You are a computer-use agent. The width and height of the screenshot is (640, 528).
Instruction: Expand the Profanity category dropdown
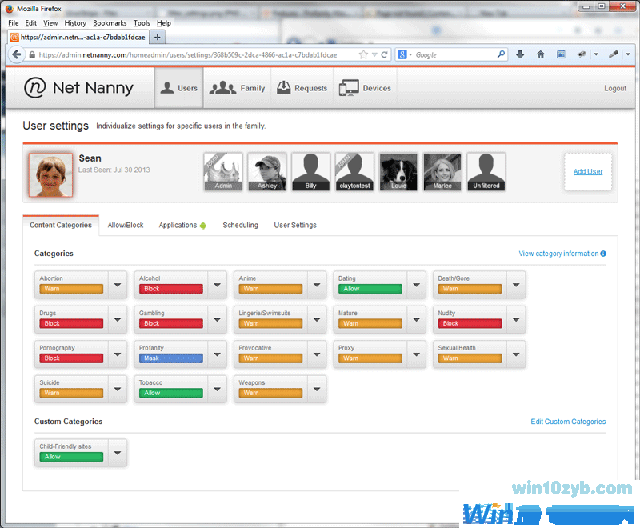pos(217,355)
